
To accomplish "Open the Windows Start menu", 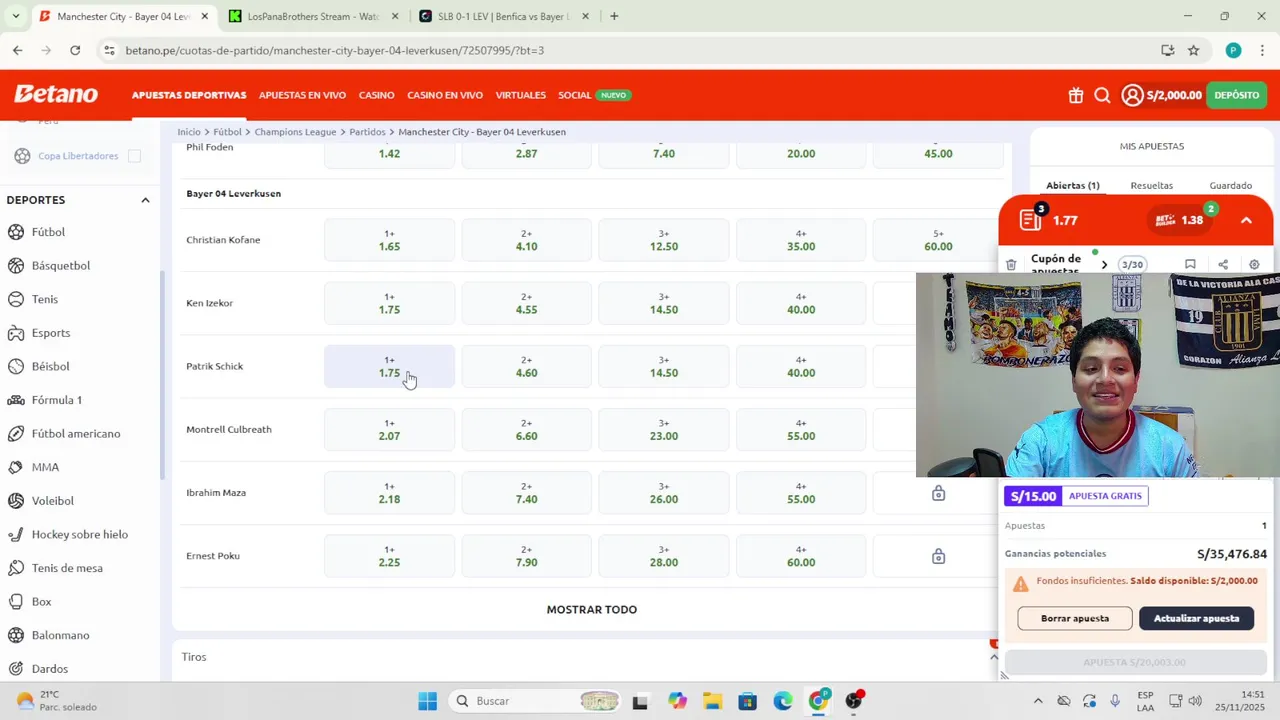I will click(x=427, y=701).
